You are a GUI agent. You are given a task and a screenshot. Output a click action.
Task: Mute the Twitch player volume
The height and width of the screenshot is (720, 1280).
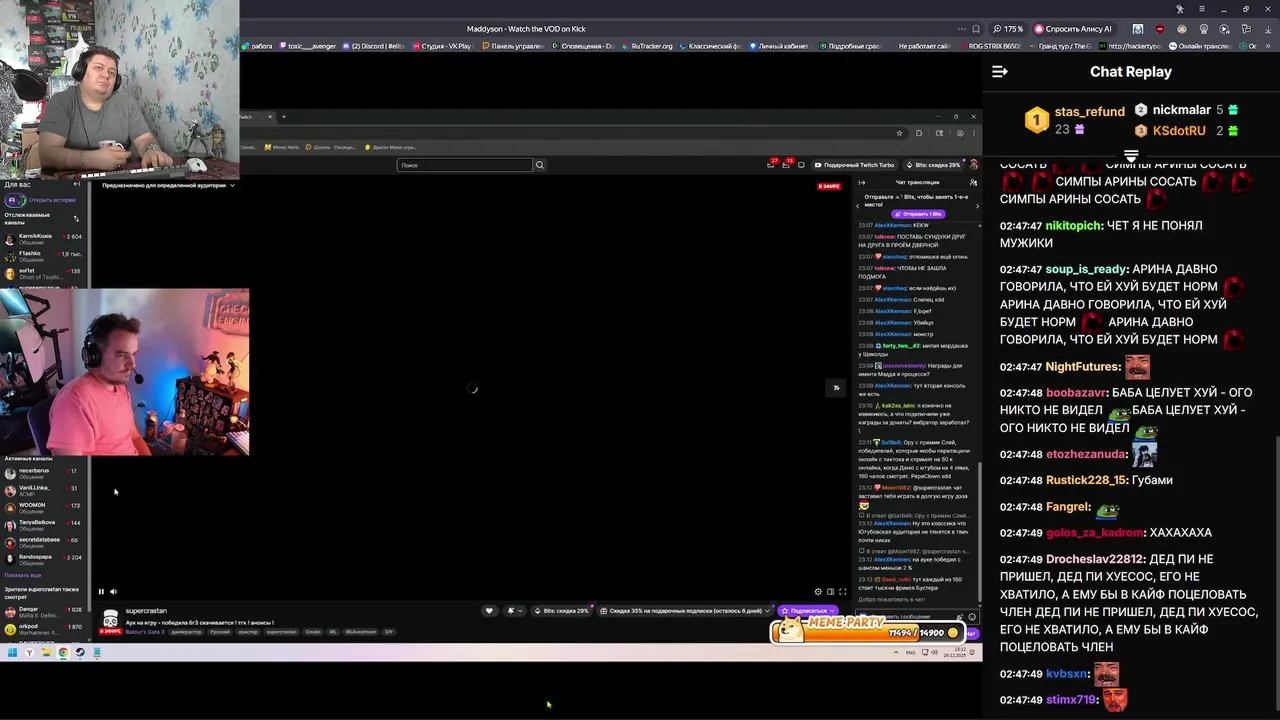click(112, 592)
